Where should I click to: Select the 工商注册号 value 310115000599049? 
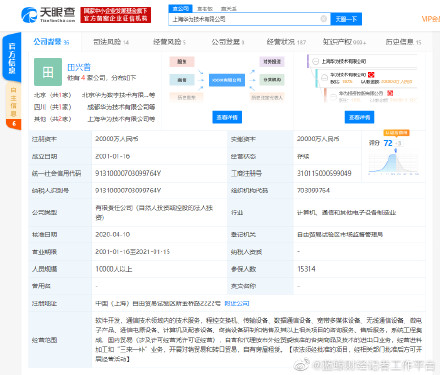(324, 173)
